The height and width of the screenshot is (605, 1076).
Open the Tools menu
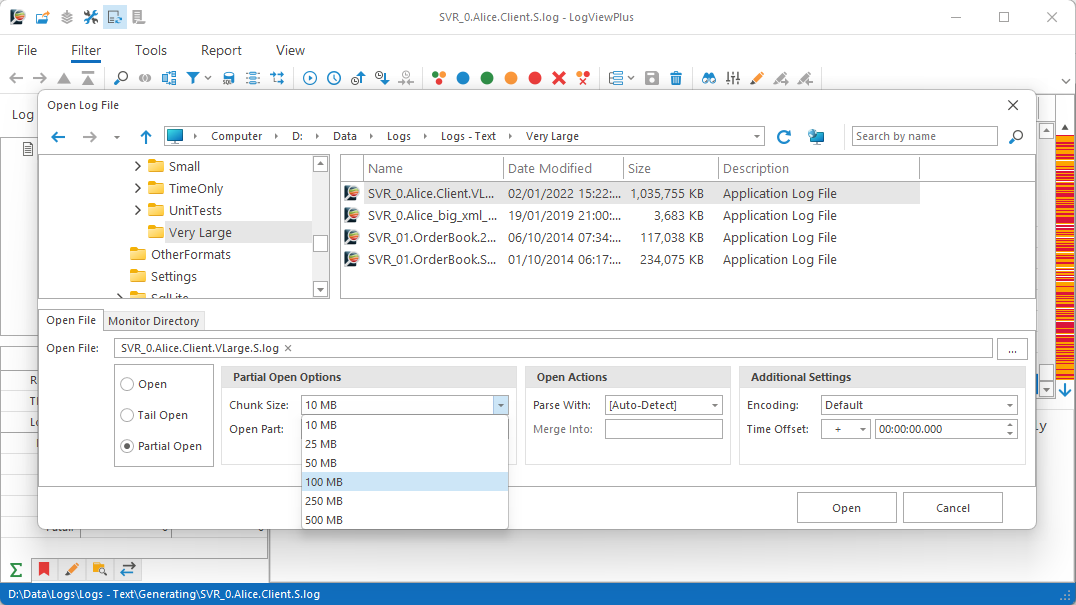coord(151,50)
